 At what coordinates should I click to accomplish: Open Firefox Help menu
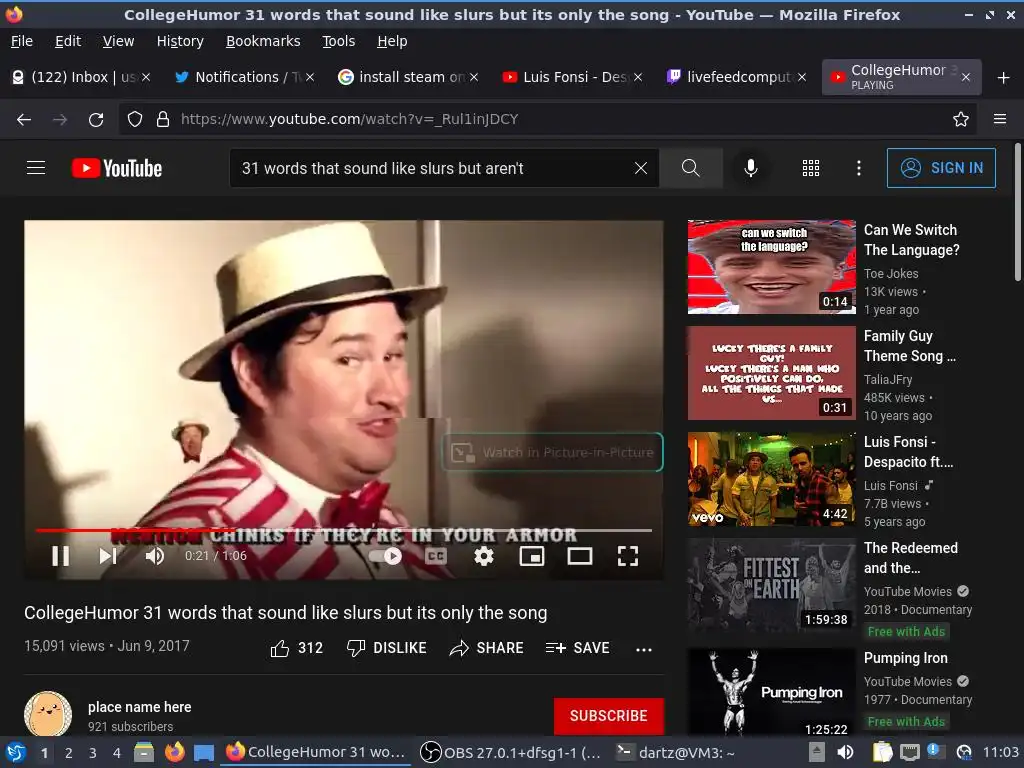tap(392, 41)
